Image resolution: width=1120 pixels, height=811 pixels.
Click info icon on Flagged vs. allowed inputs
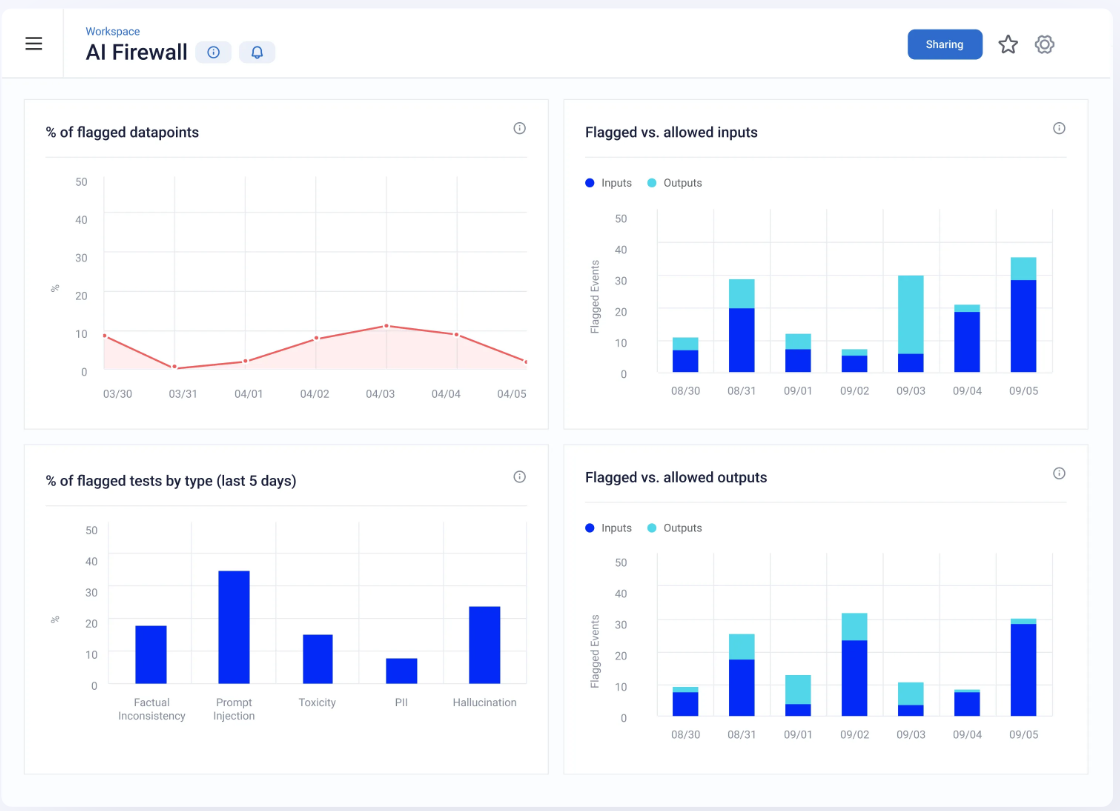tap(1059, 128)
